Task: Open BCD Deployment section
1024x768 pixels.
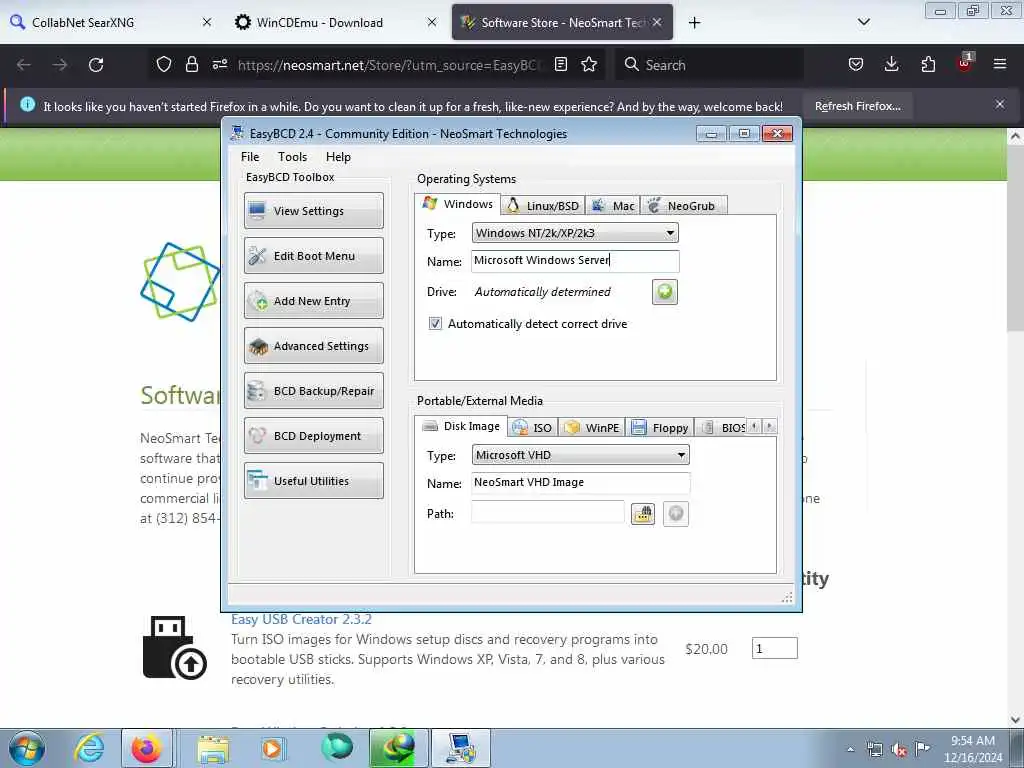Action: [x=313, y=436]
